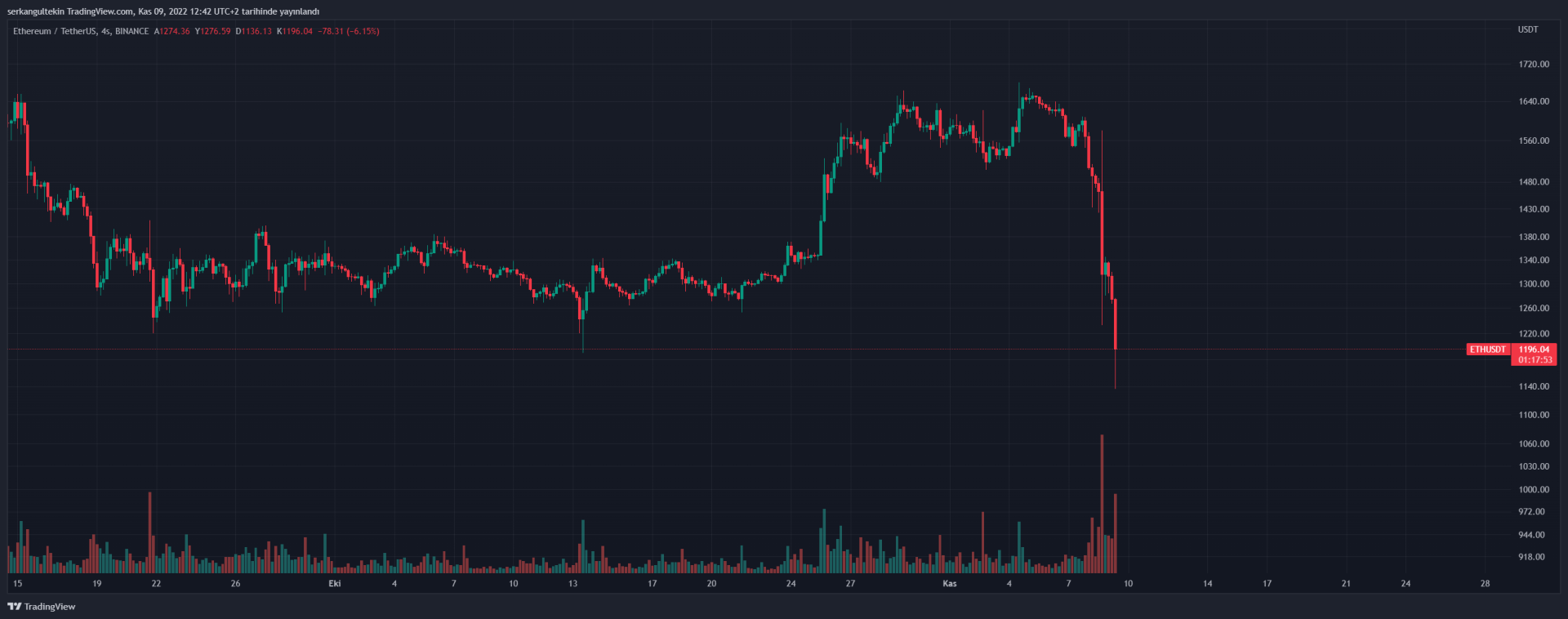Click the TradingView logo icon
The width and height of the screenshot is (1568, 619).
click(x=14, y=607)
